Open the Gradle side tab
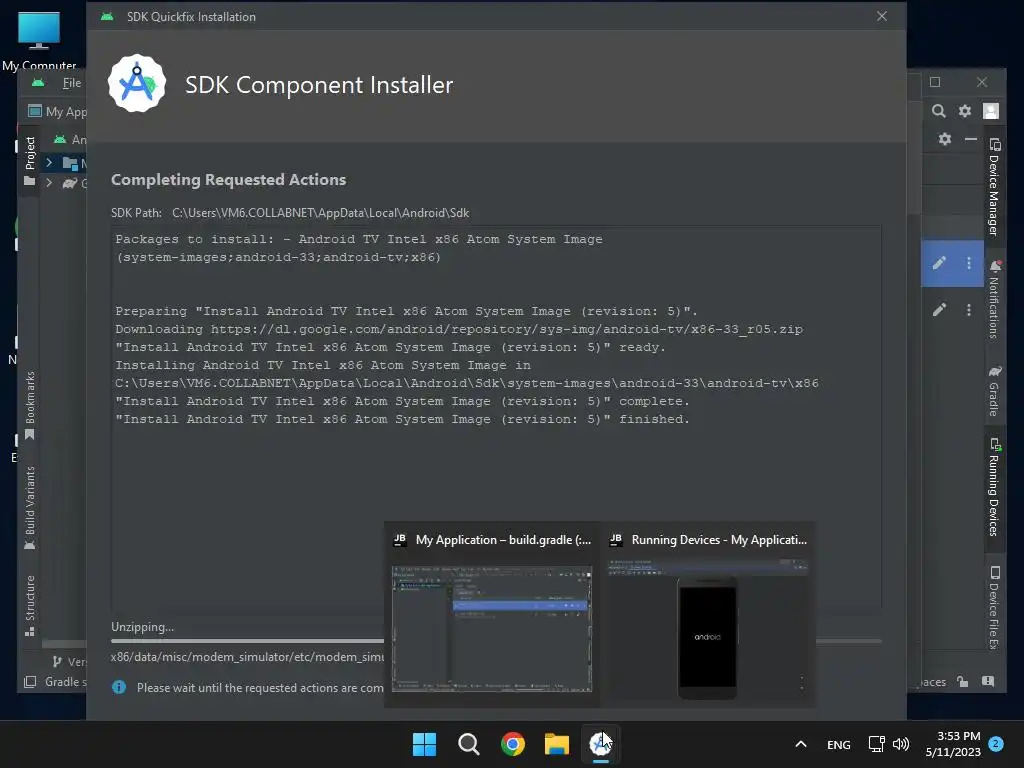This screenshot has width=1024, height=768. pyautogui.click(x=995, y=391)
